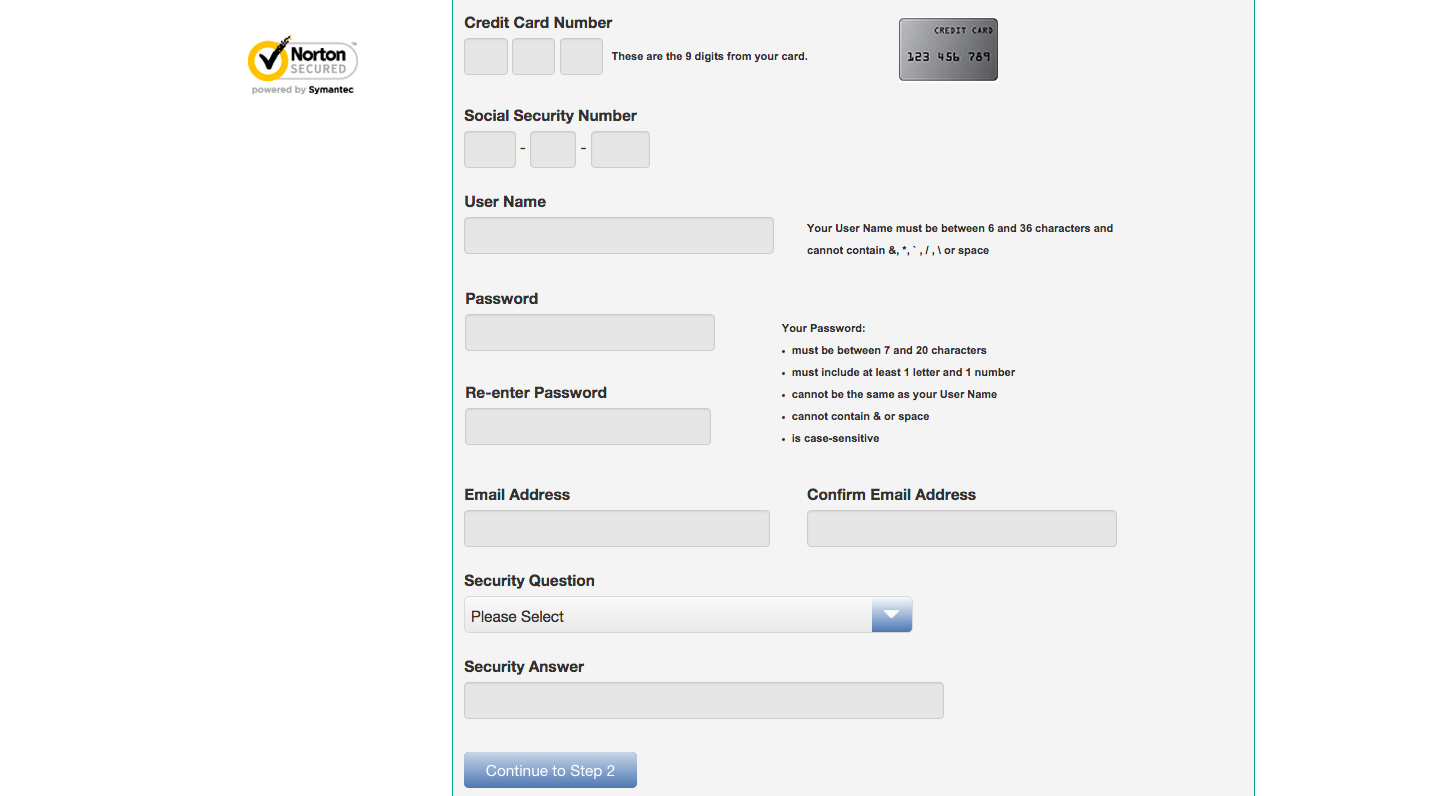The image size is (1432, 796).
Task: Click the Email Address field
Action: (616, 528)
